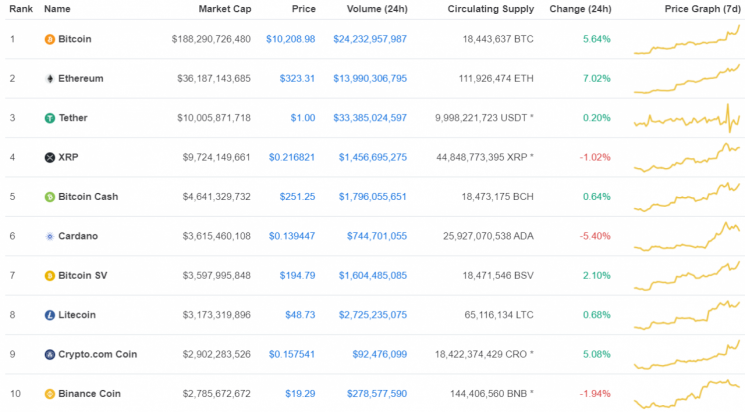The width and height of the screenshot is (745, 412).
Task: Click the Bitcoin Cash logo icon
Action: click(49, 197)
